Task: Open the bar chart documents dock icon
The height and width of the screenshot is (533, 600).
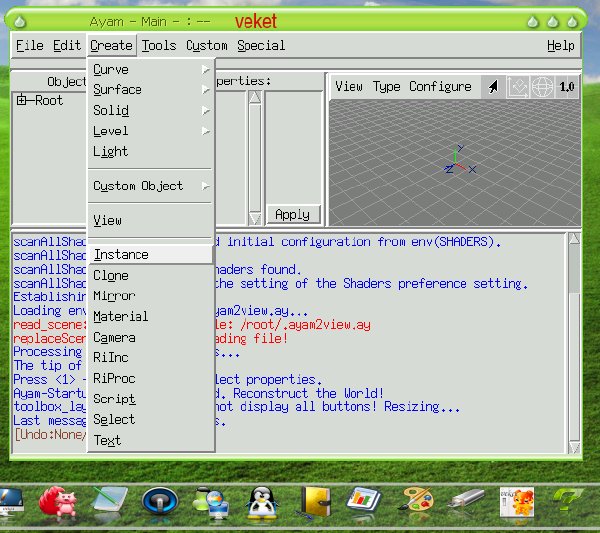Action: tap(364, 500)
